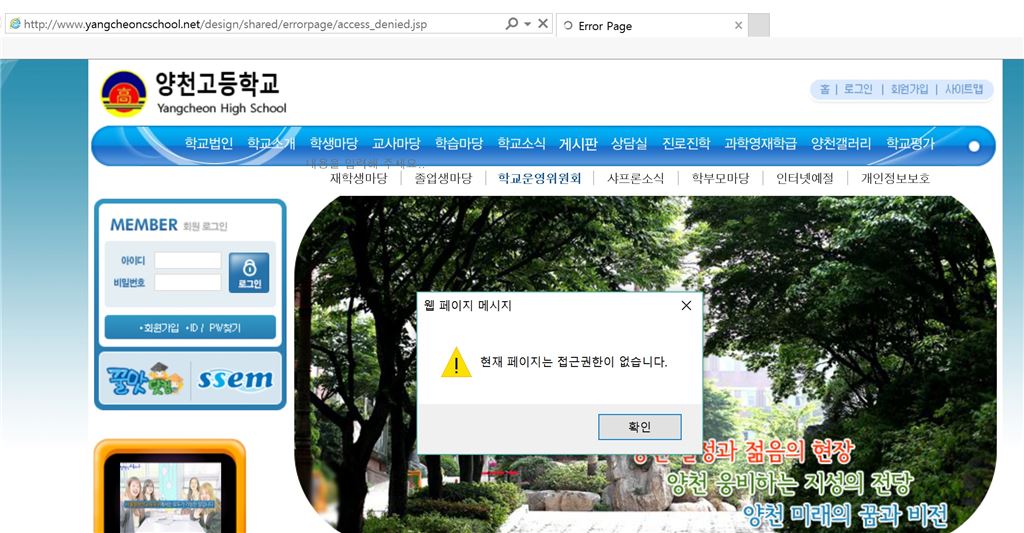Image resolution: width=1024 pixels, height=533 pixels.
Task: Click the 아이디 input field
Action: [x=187, y=260]
